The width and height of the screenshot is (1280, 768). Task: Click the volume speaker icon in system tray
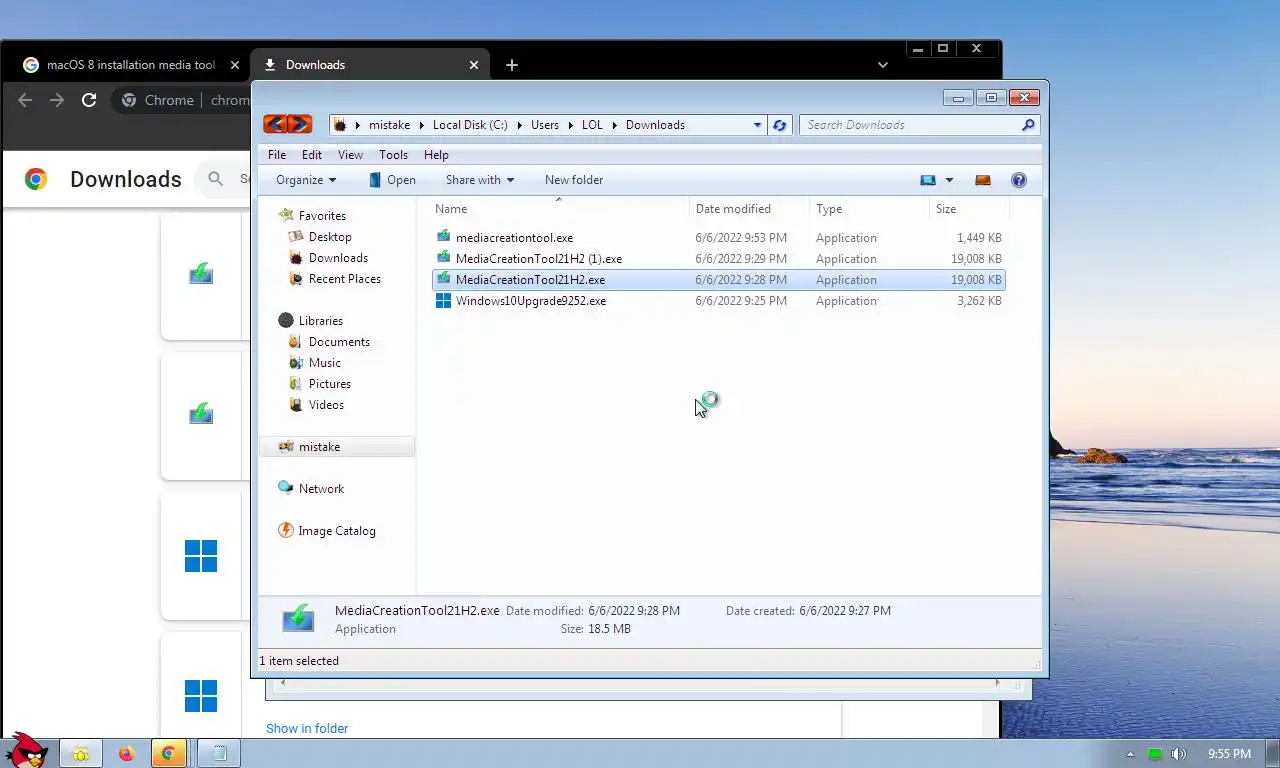[x=1179, y=754]
